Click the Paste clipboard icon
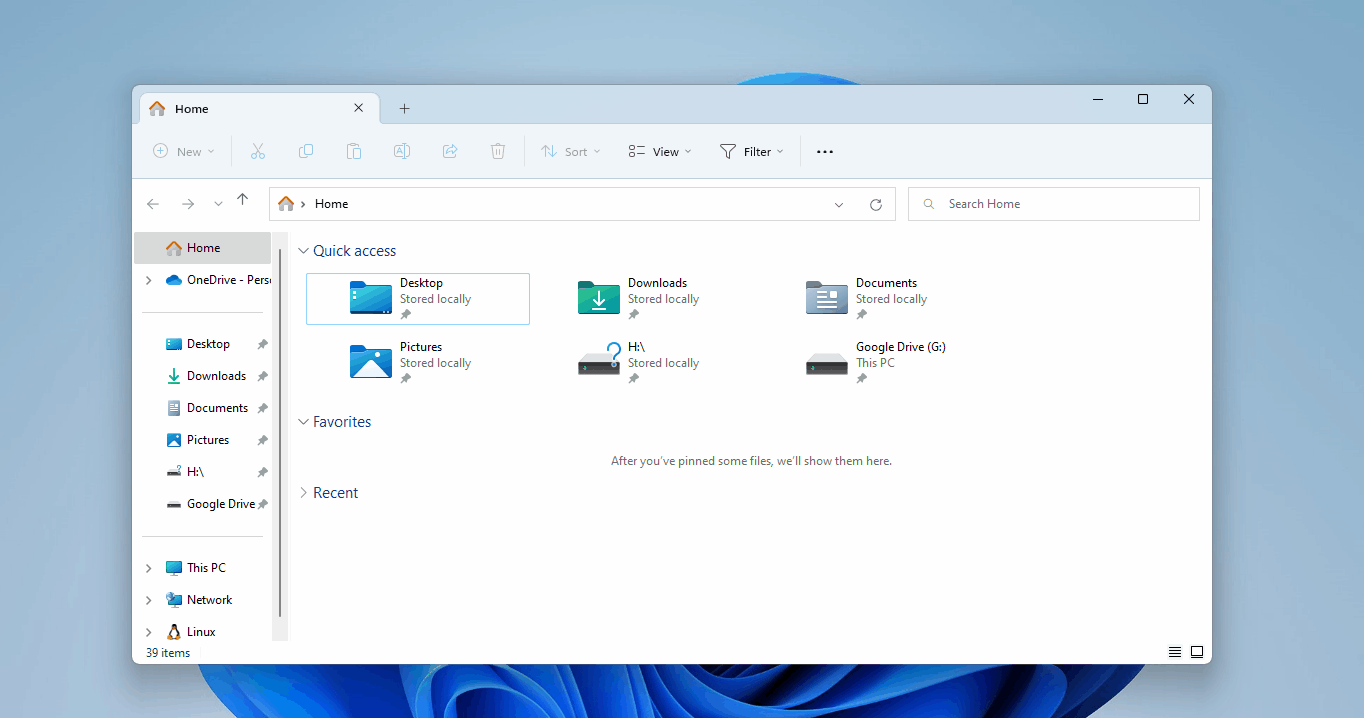Screen dimensions: 1364x718 [354, 151]
